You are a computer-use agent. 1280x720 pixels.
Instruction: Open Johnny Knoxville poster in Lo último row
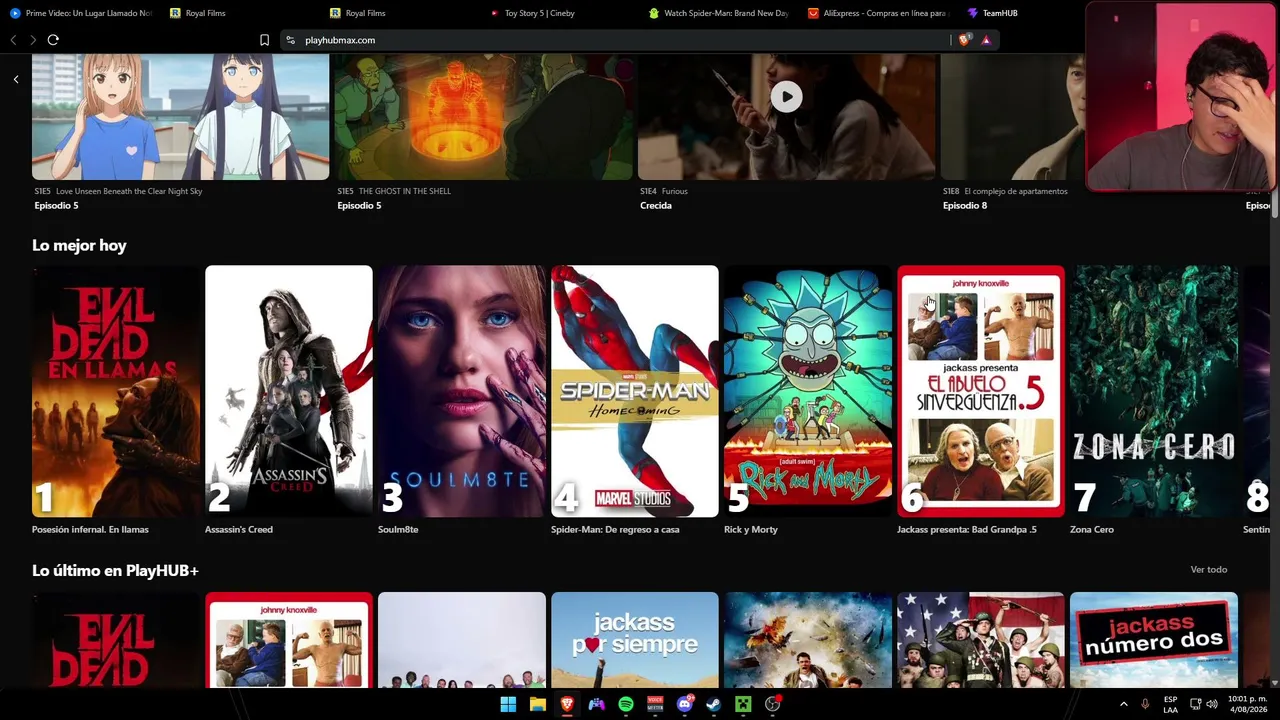(288, 640)
